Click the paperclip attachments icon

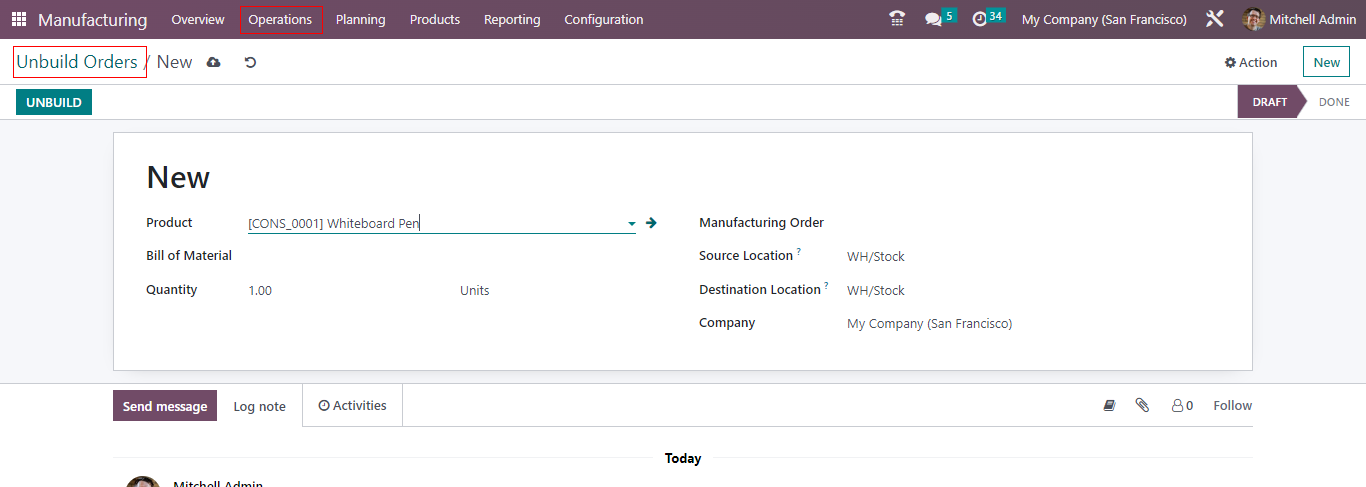coord(1142,405)
